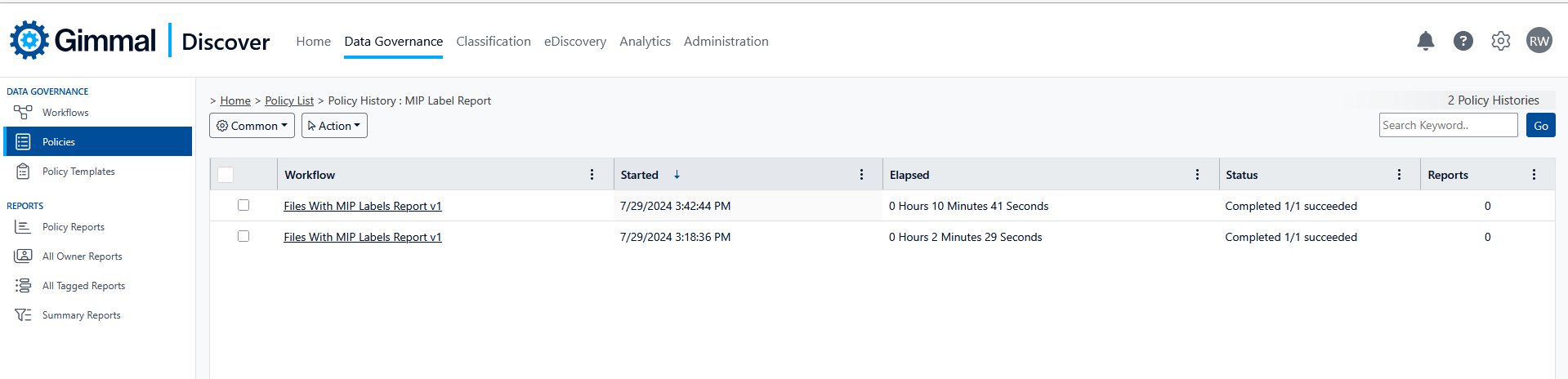This screenshot has width=1568, height=379.
Task: Open the settings gear icon
Action: coord(1500,41)
